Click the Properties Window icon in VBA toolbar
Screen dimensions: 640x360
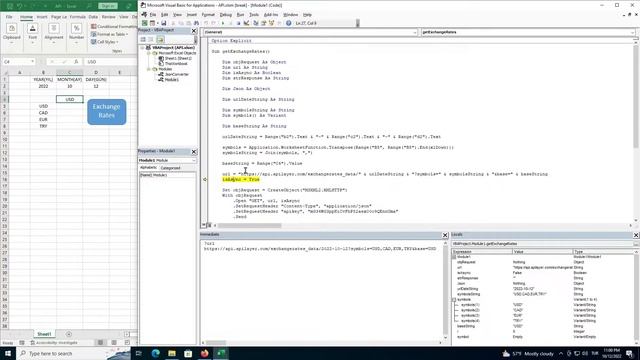tap(263, 23)
